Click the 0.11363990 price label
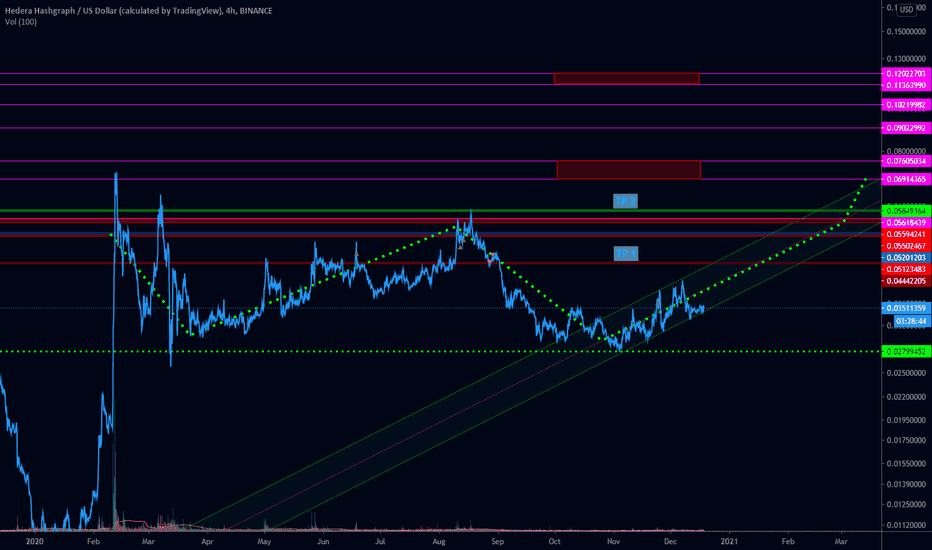 tap(906, 85)
